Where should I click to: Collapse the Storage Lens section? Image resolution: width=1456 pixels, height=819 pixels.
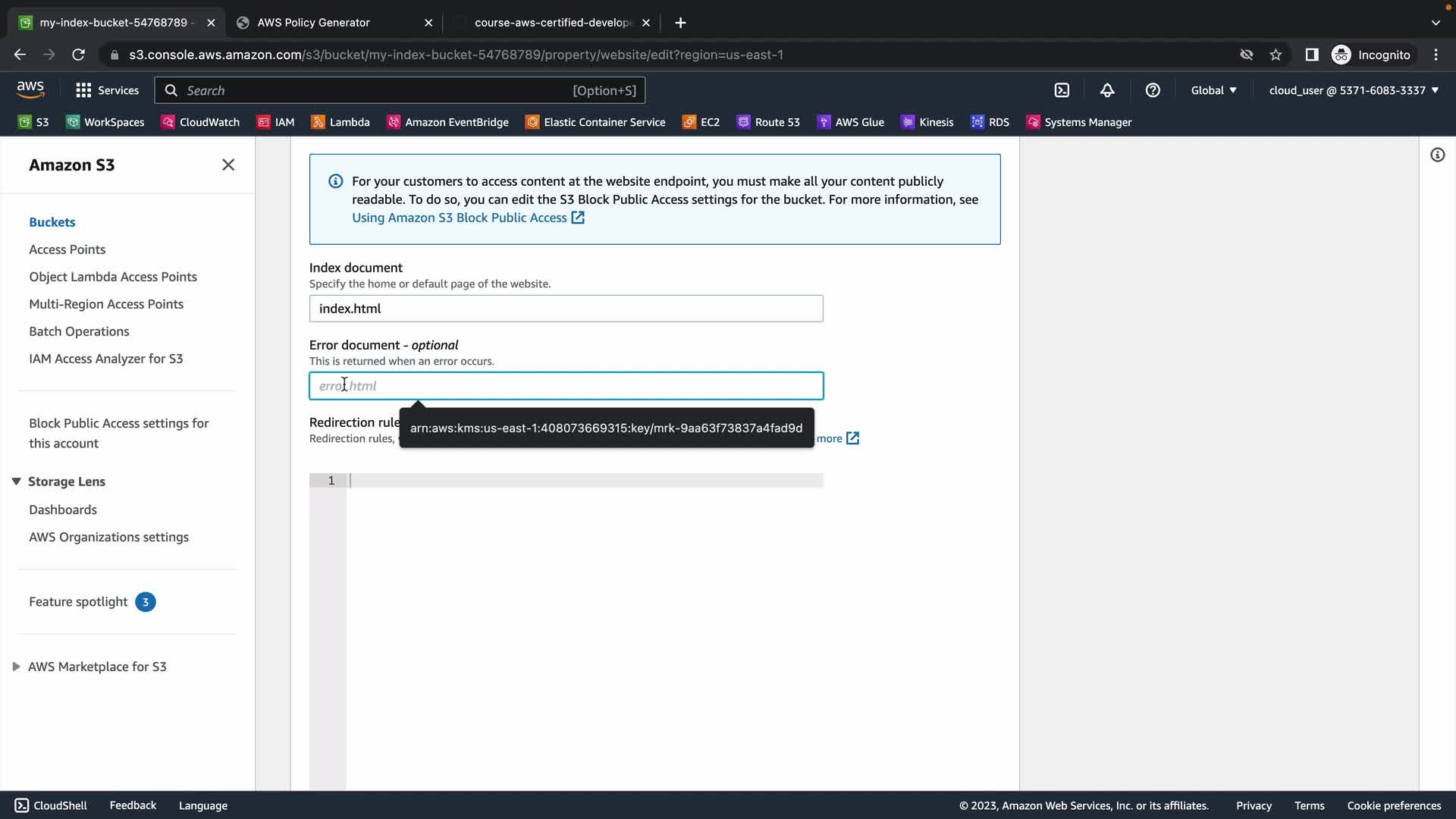coord(17,482)
